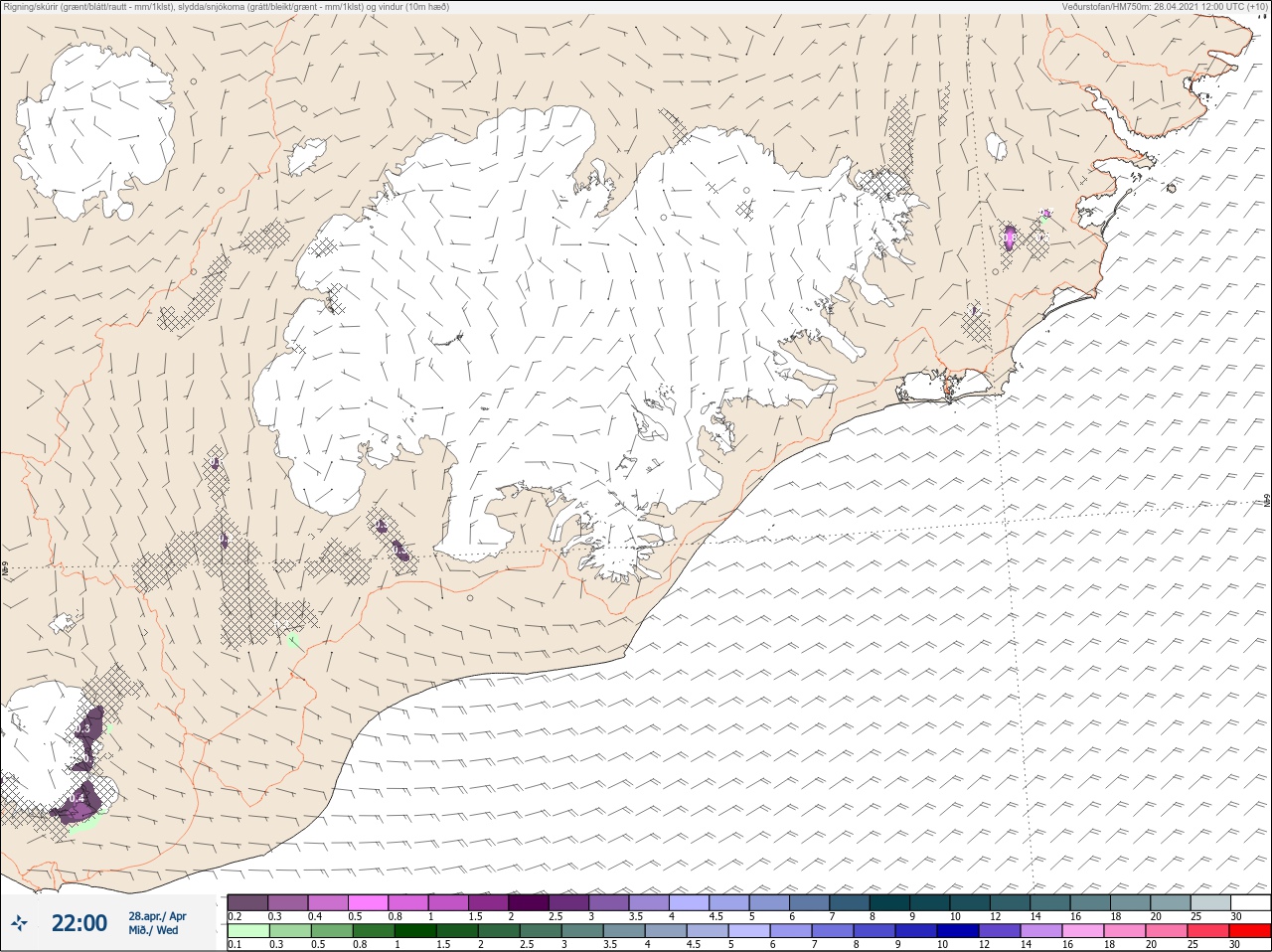Image resolution: width=1272 pixels, height=952 pixels.
Task: Select pale green lower swatch between 0.1 and 0.3
Action: [x=247, y=931]
